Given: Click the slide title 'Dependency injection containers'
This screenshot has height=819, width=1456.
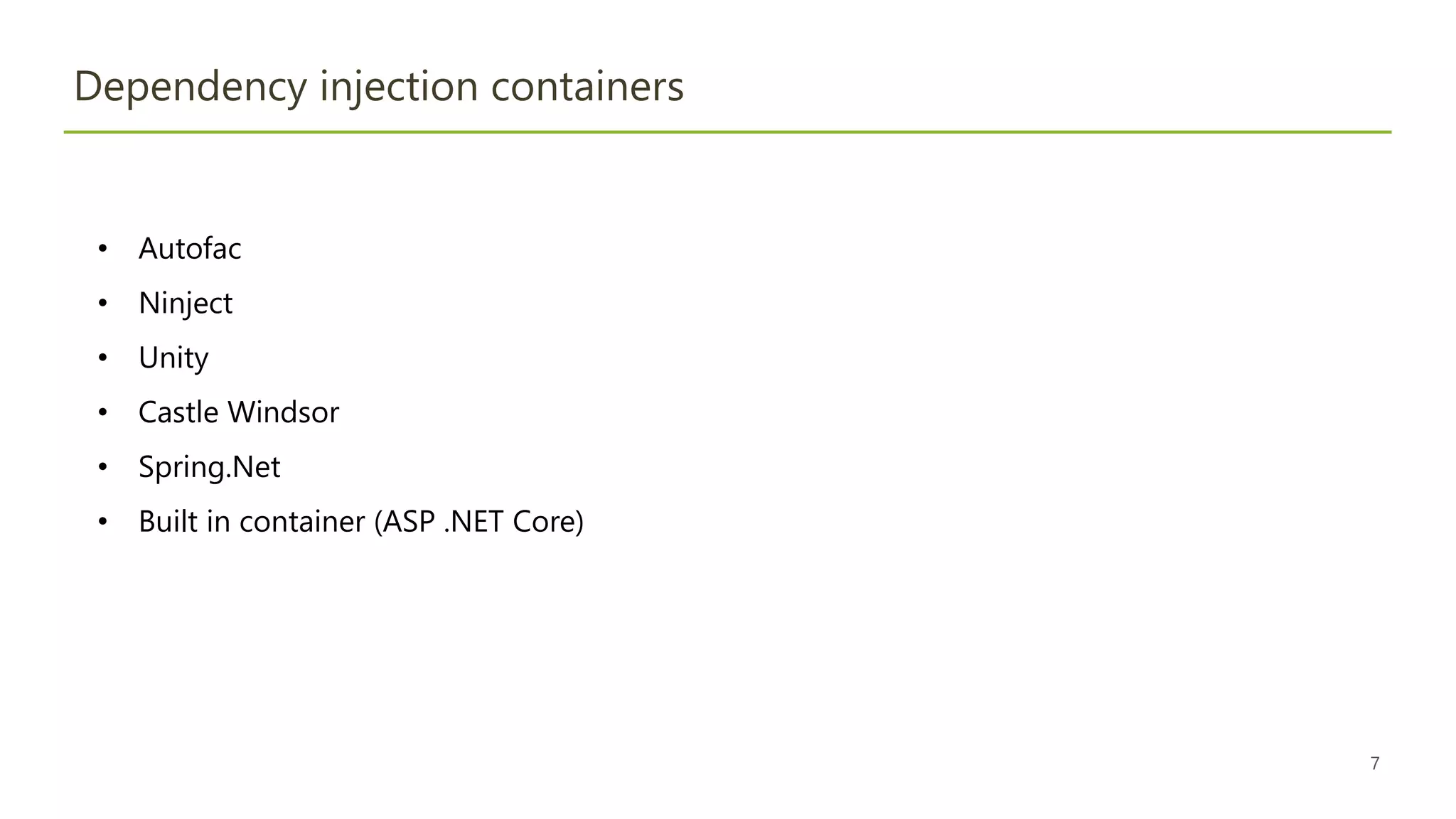Looking at the screenshot, I should point(378,87).
